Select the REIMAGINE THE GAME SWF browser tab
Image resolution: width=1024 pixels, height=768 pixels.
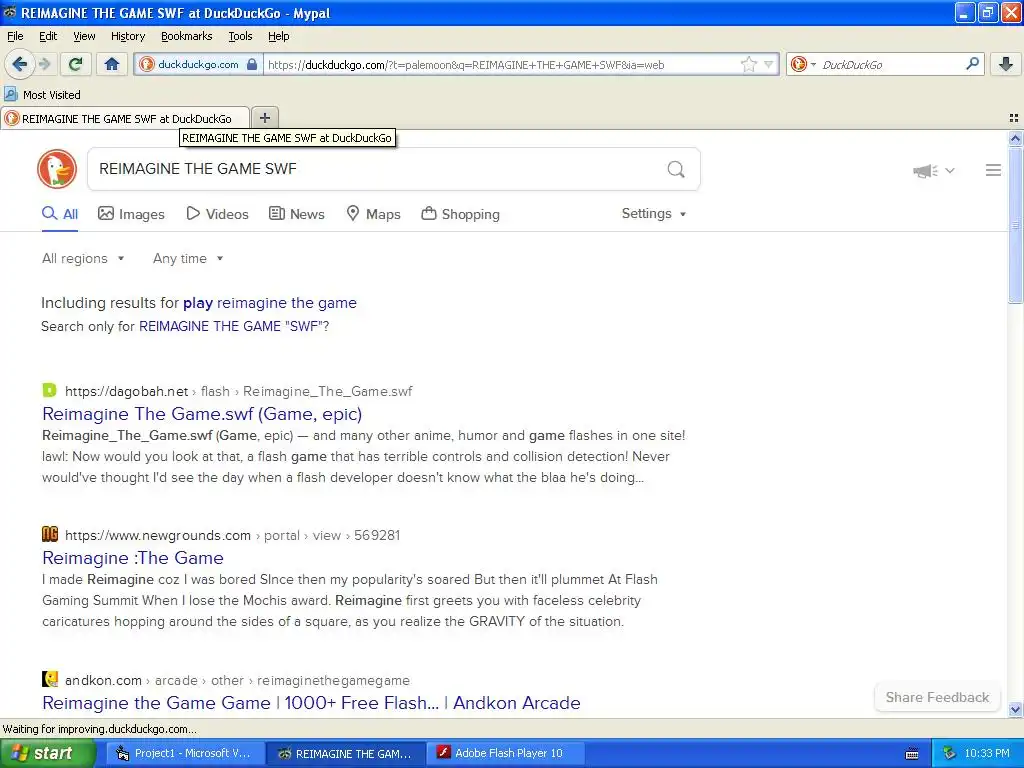pyautogui.click(x=125, y=118)
